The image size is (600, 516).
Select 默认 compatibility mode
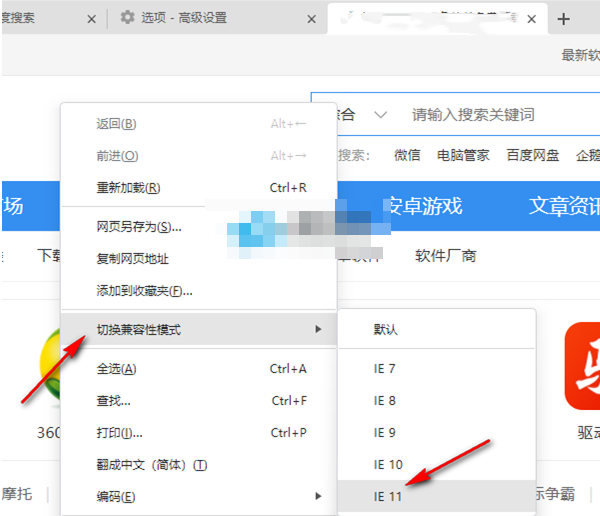[437, 329]
